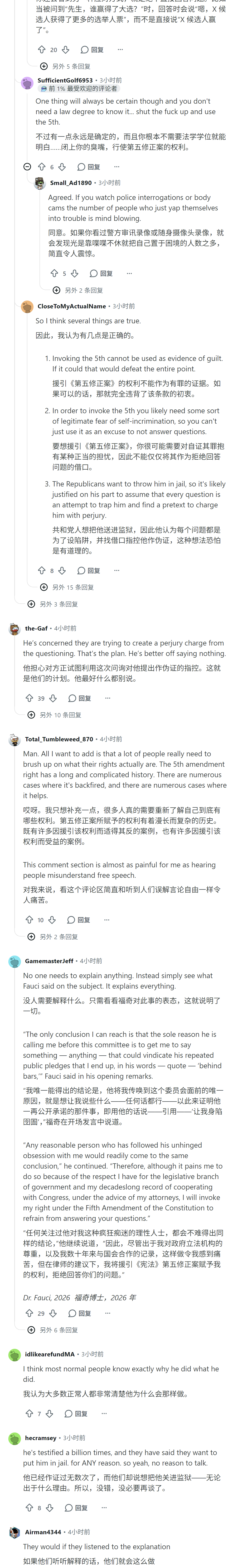Open reply icon under CloseToMyActualName's comment
This screenshot has width=233, height=1568.
pos(89,570)
